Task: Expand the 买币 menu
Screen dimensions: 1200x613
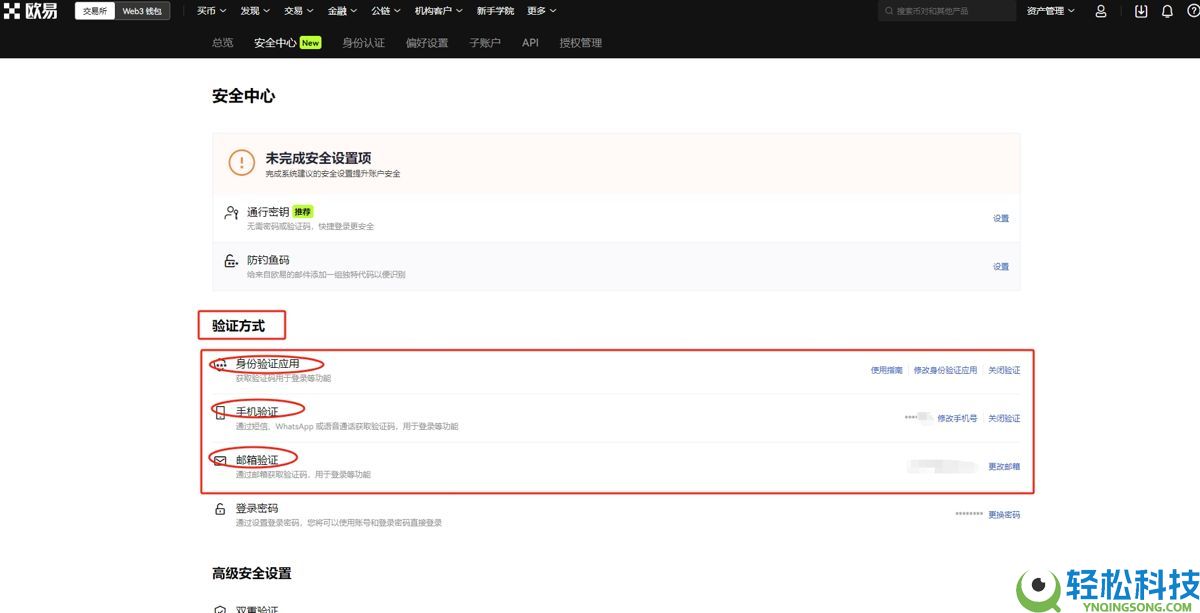Action: click(x=210, y=11)
